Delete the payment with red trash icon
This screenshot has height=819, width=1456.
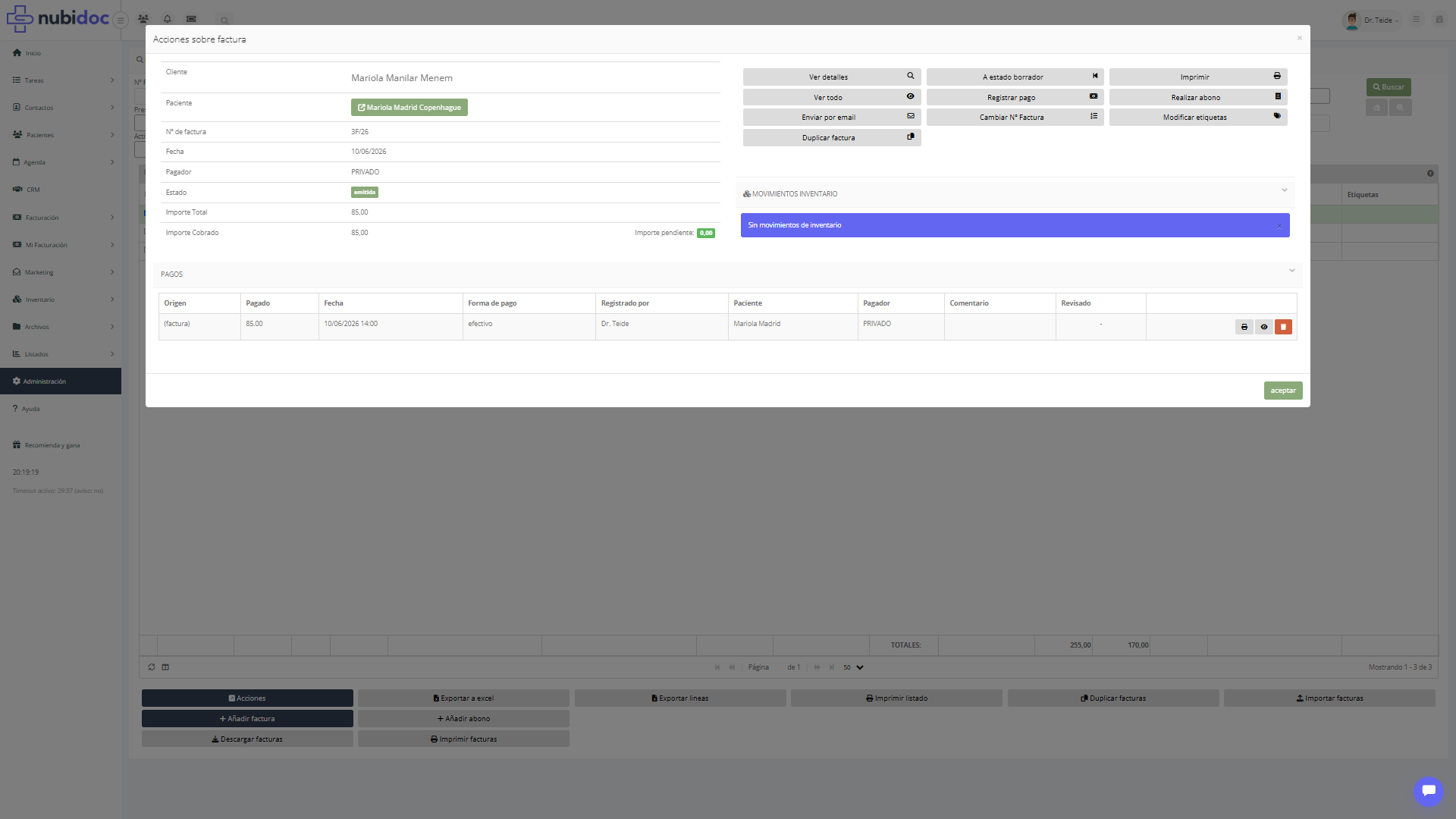1283,327
